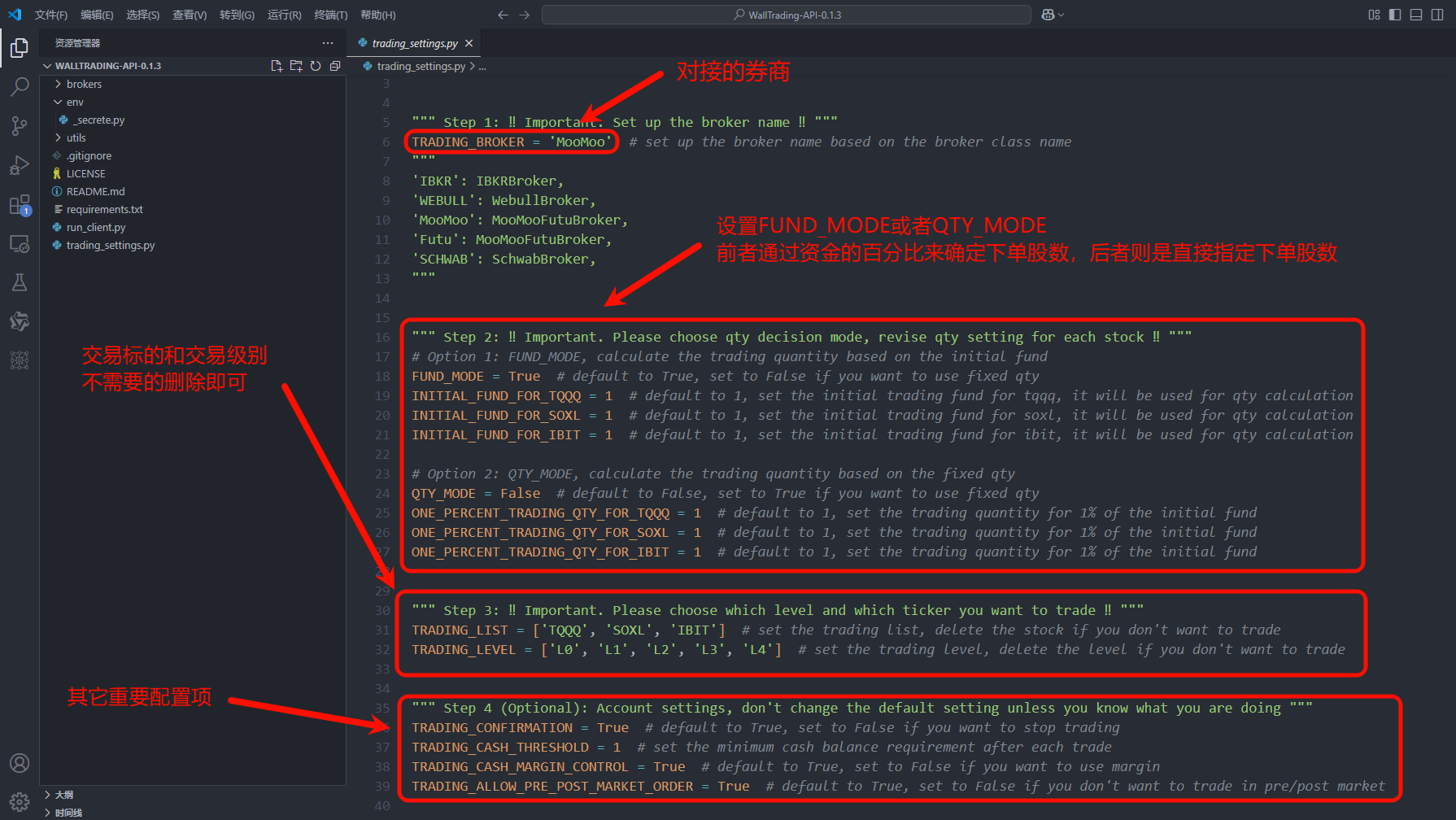Open the Manage gear icon
The width and height of the screenshot is (1456, 820).
click(x=20, y=801)
